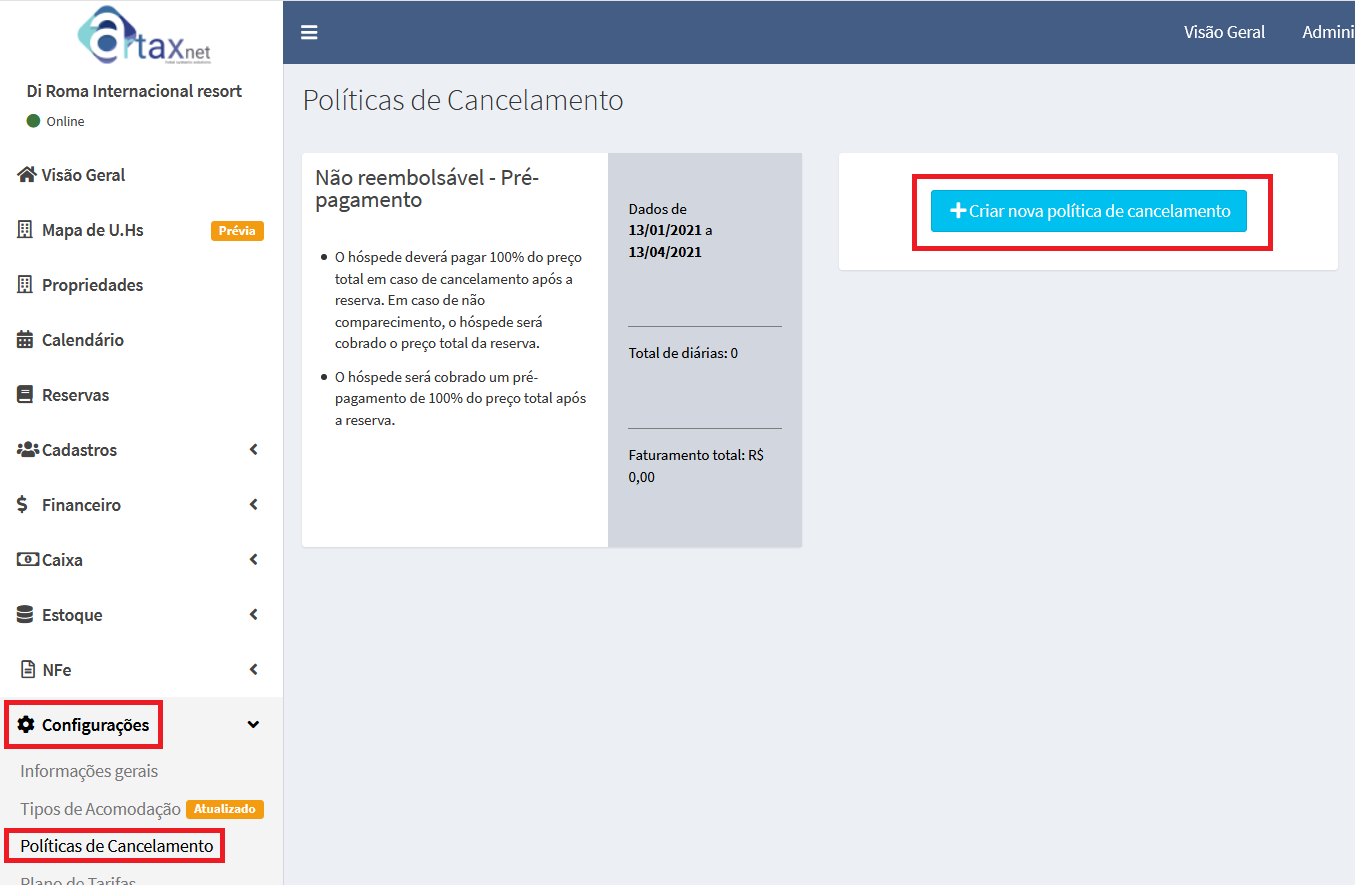Click the document icon beside NFe

pos(27,670)
